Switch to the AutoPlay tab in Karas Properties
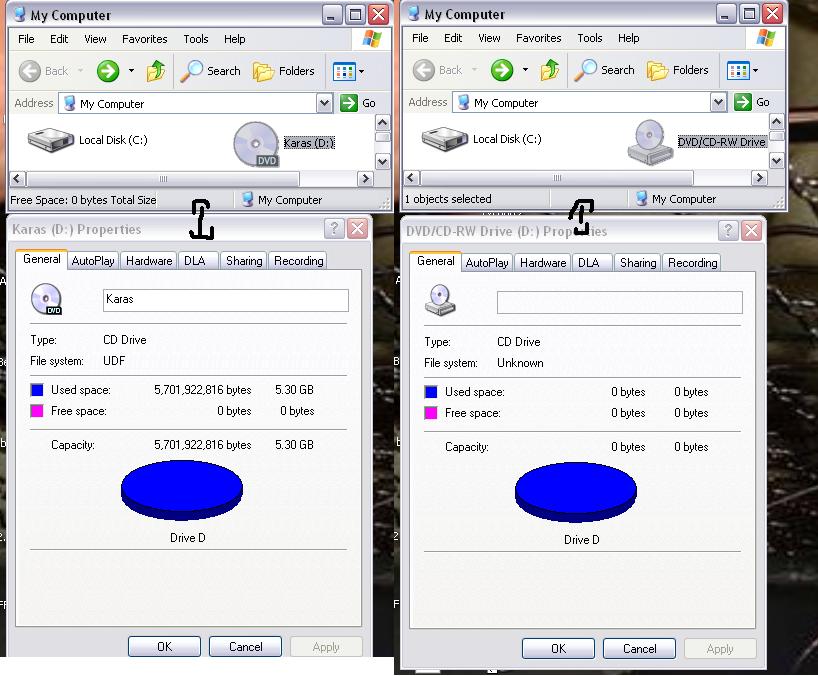This screenshot has height=676, width=818. [x=92, y=259]
